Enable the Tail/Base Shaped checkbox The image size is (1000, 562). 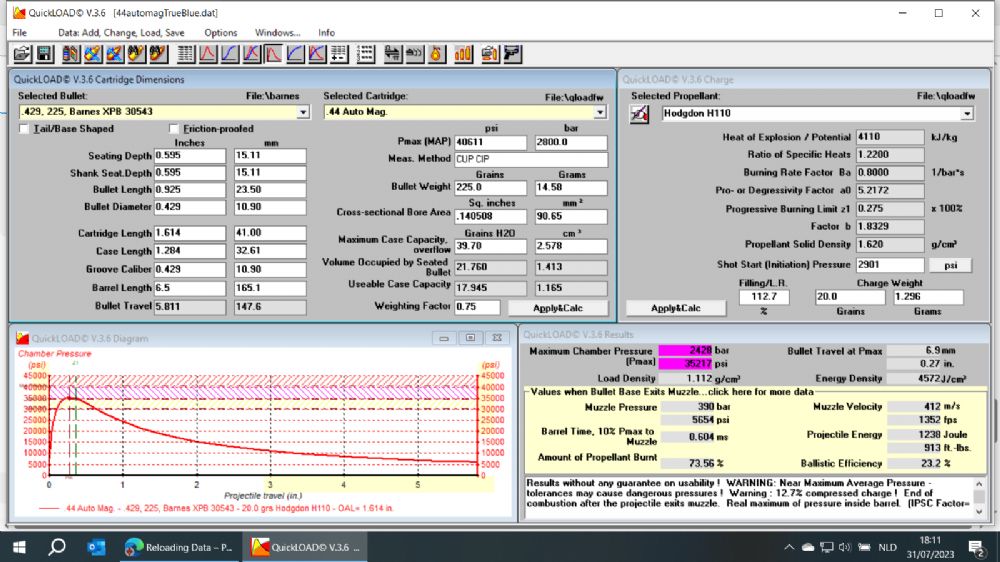click(25, 129)
